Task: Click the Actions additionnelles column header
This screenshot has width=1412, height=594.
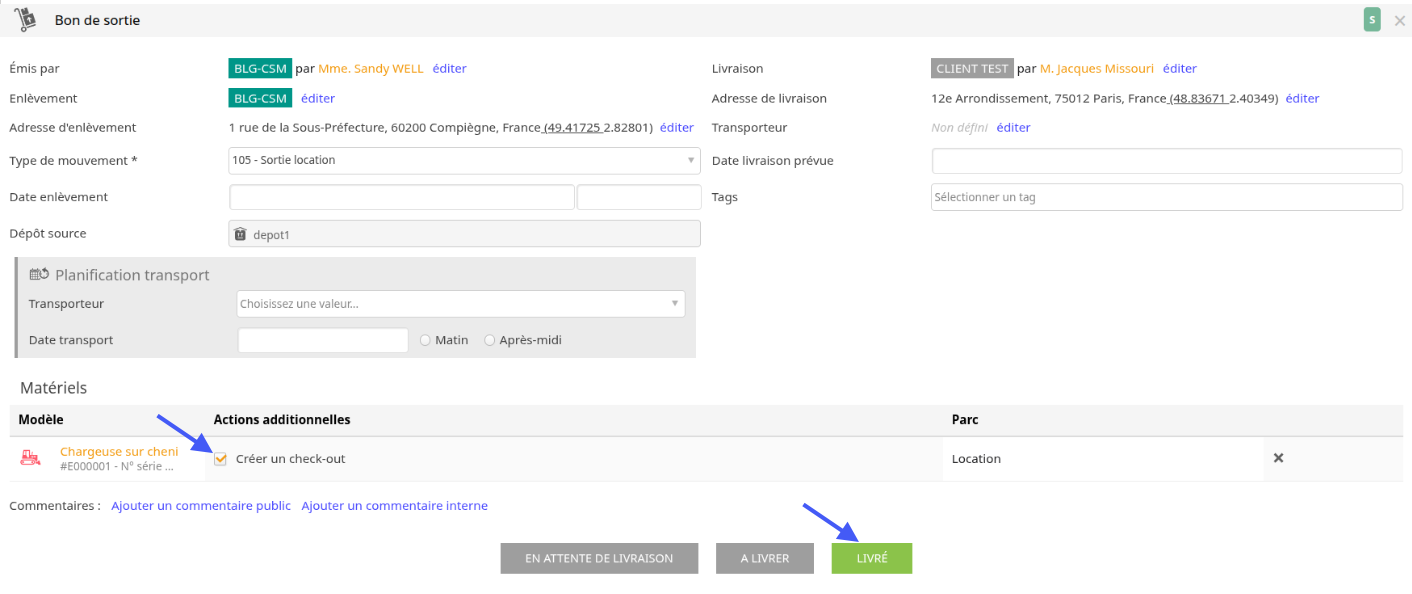Action: click(x=282, y=420)
